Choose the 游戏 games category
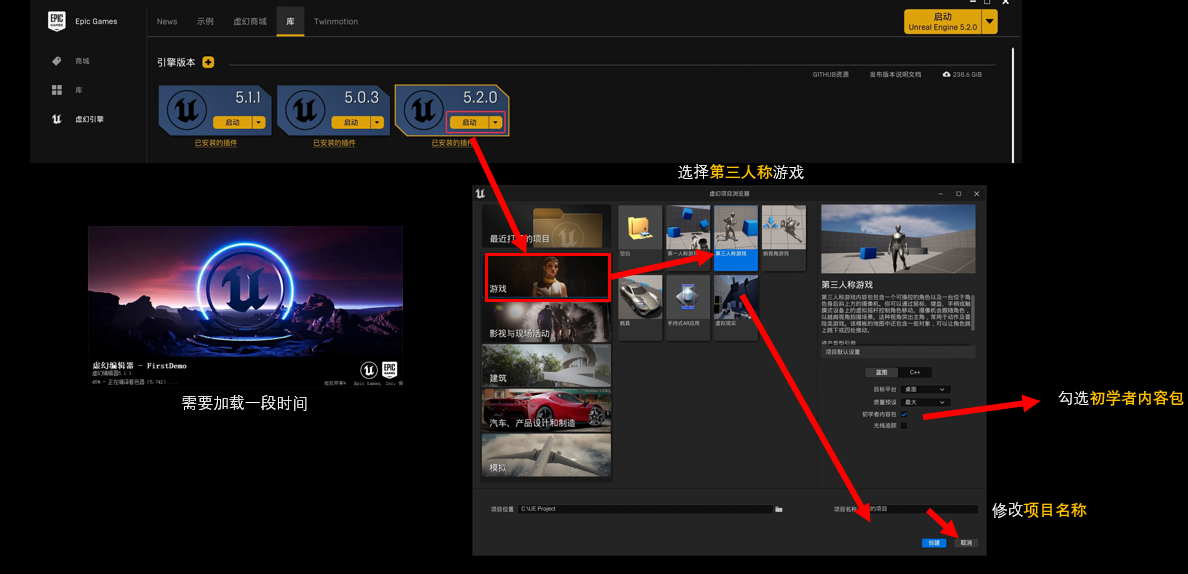Viewport: 1188px width, 574px height. coord(547,277)
